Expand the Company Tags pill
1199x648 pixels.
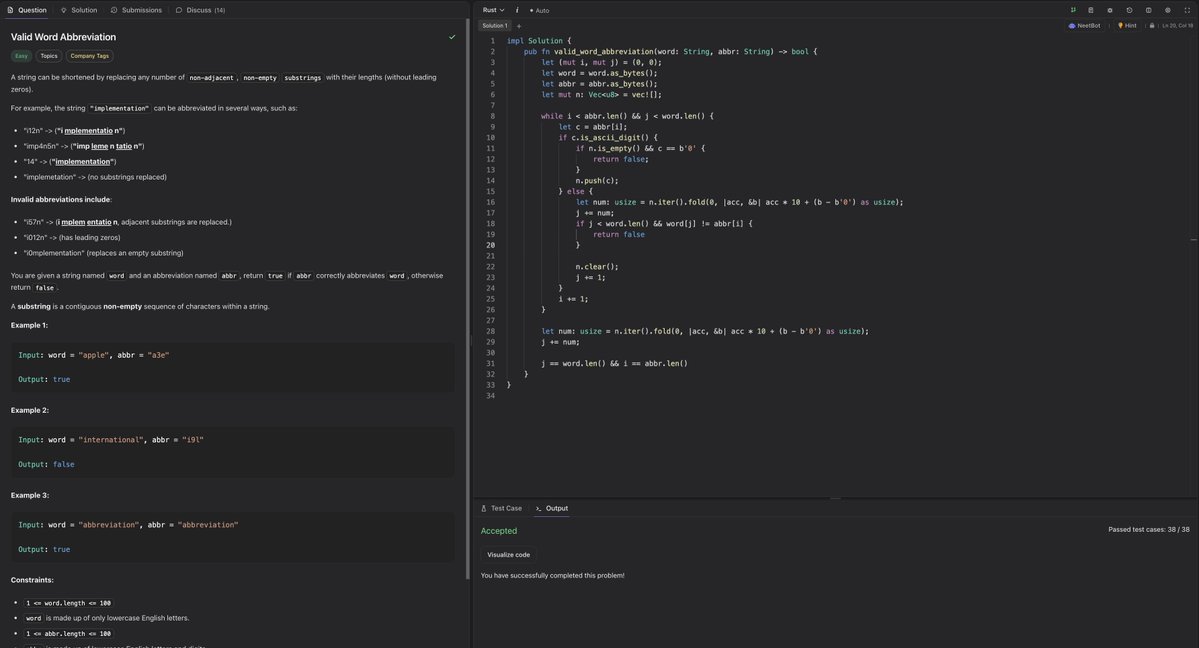[x=89, y=56]
